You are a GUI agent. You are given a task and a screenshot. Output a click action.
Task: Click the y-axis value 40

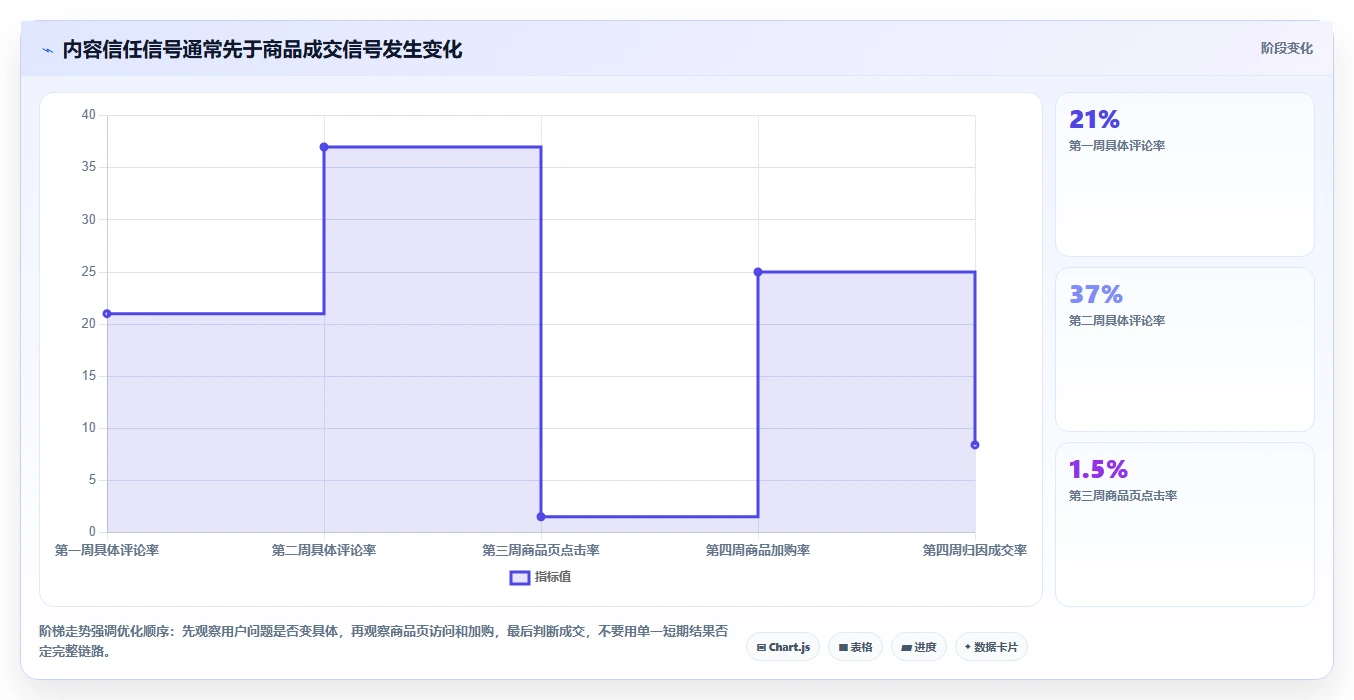tap(89, 115)
